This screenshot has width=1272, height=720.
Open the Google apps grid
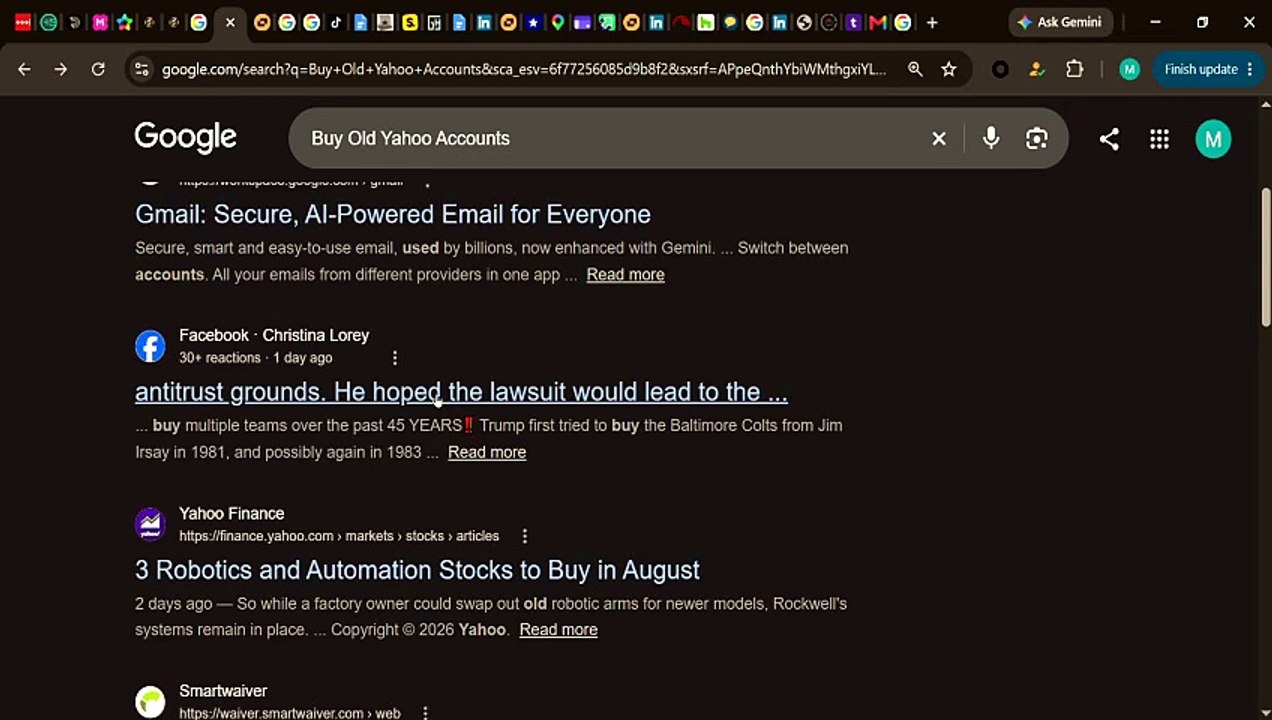point(1159,139)
